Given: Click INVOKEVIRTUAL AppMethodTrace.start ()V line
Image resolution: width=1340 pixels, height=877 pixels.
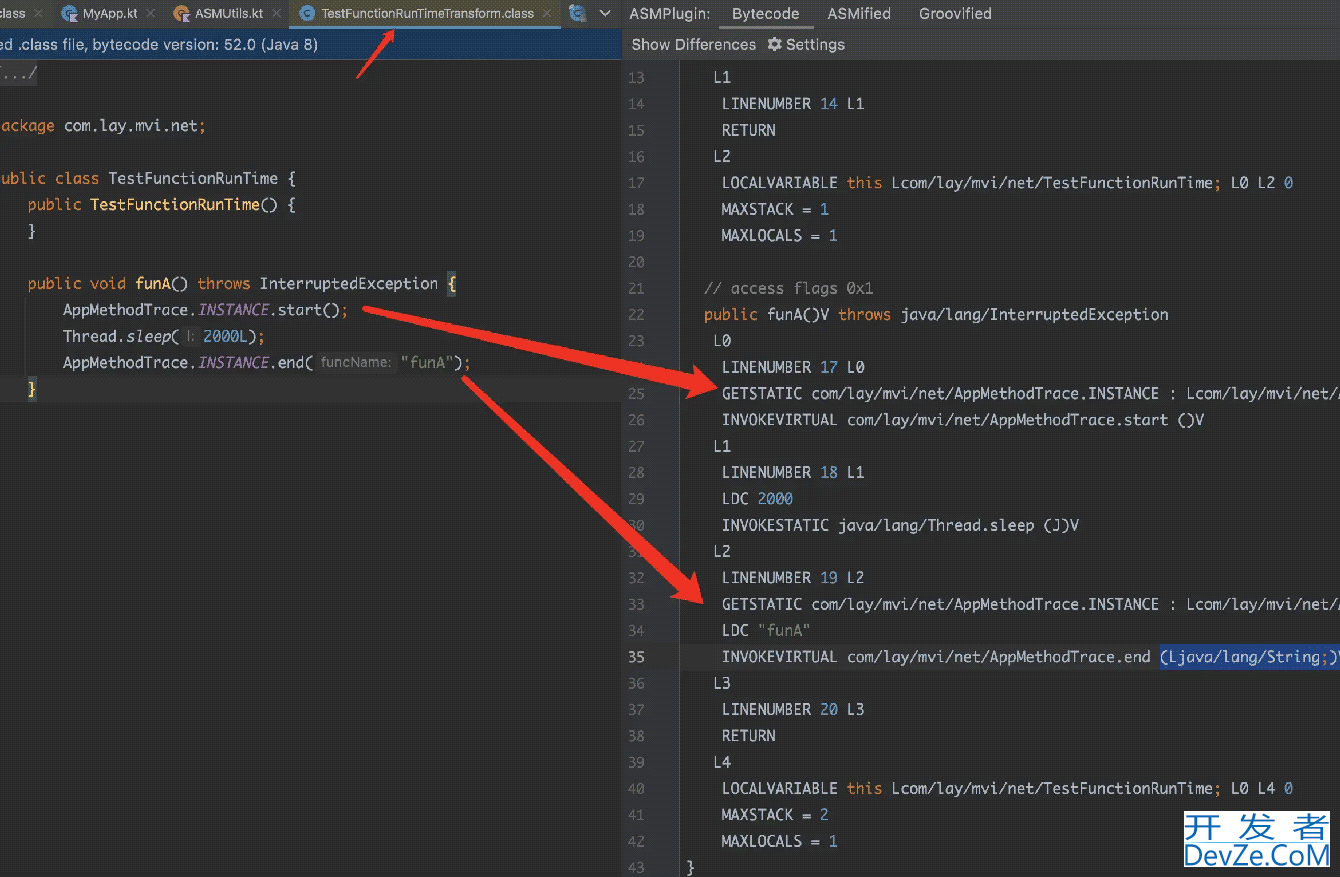Looking at the screenshot, I should [x=962, y=420].
